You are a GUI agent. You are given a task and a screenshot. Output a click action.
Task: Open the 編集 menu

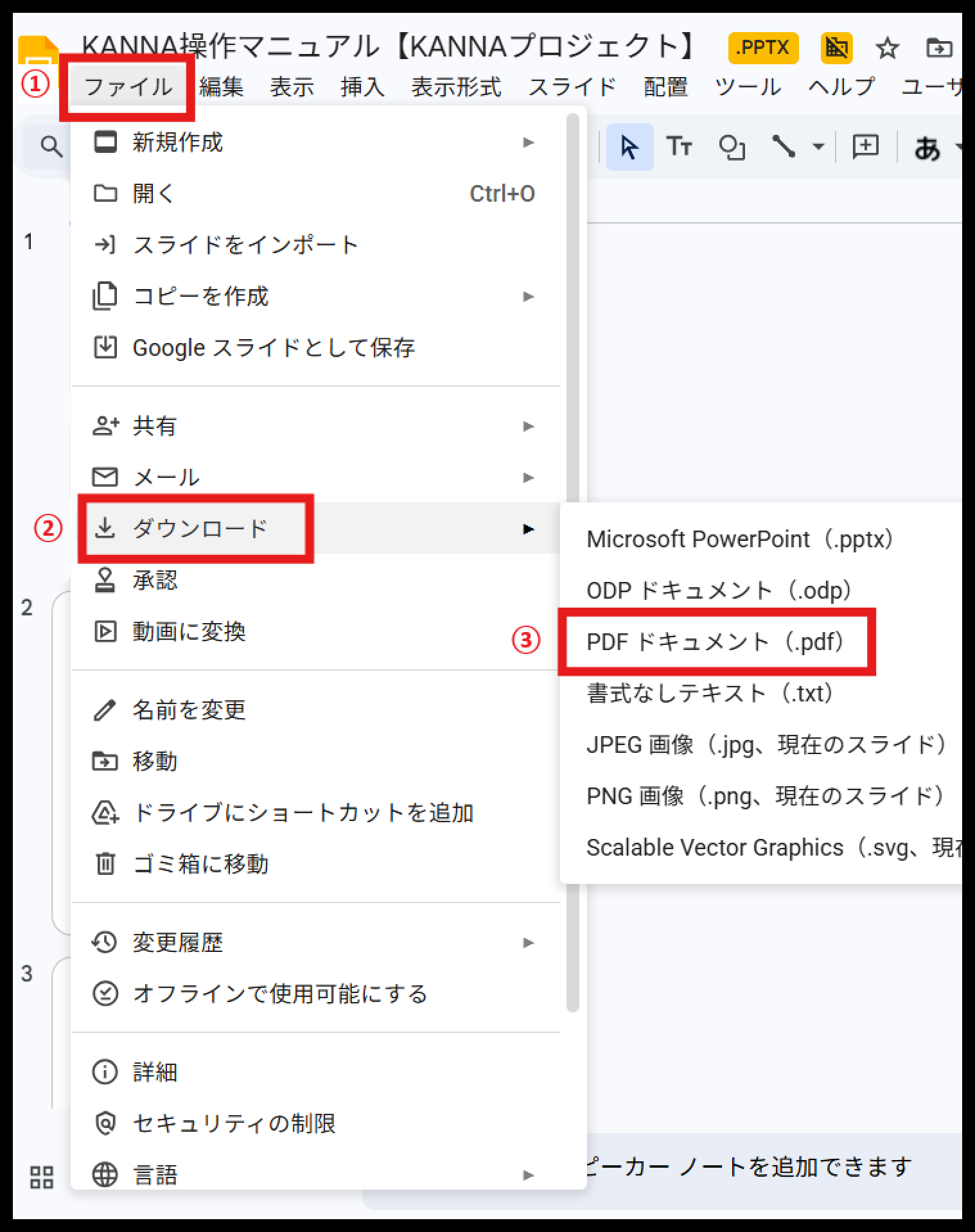pos(222,87)
